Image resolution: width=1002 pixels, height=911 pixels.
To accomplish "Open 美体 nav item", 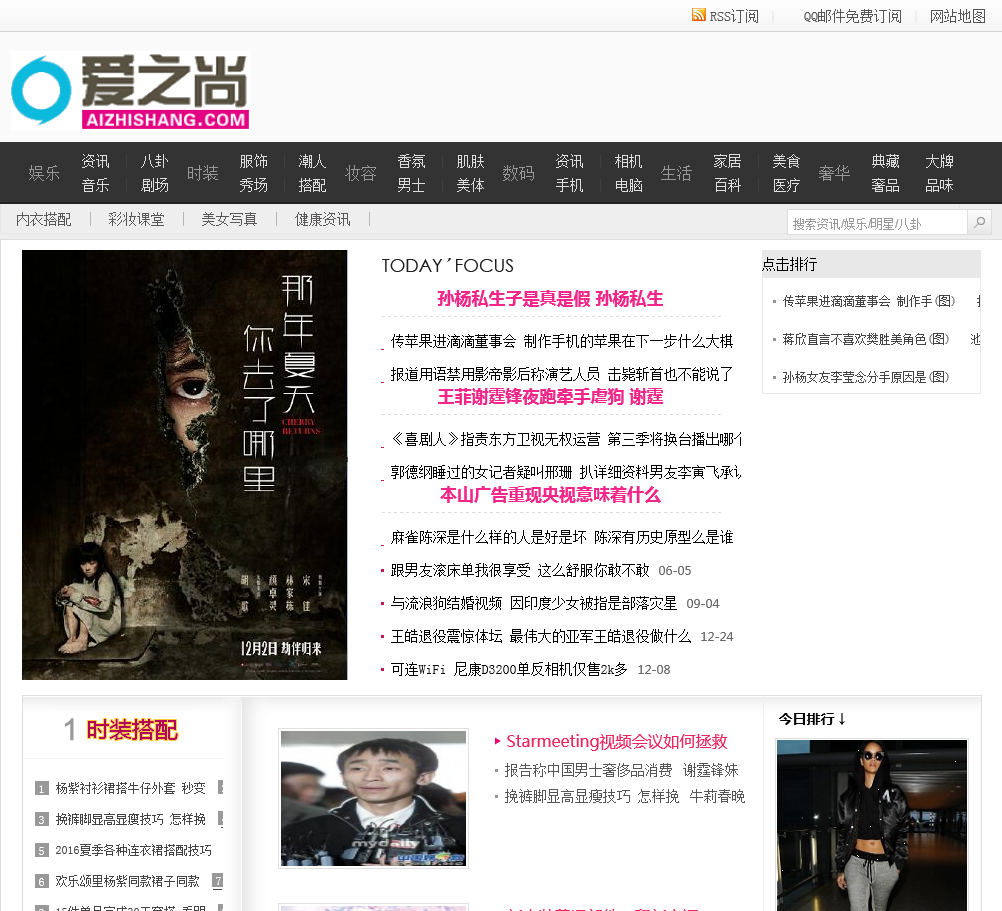I will click(470, 185).
